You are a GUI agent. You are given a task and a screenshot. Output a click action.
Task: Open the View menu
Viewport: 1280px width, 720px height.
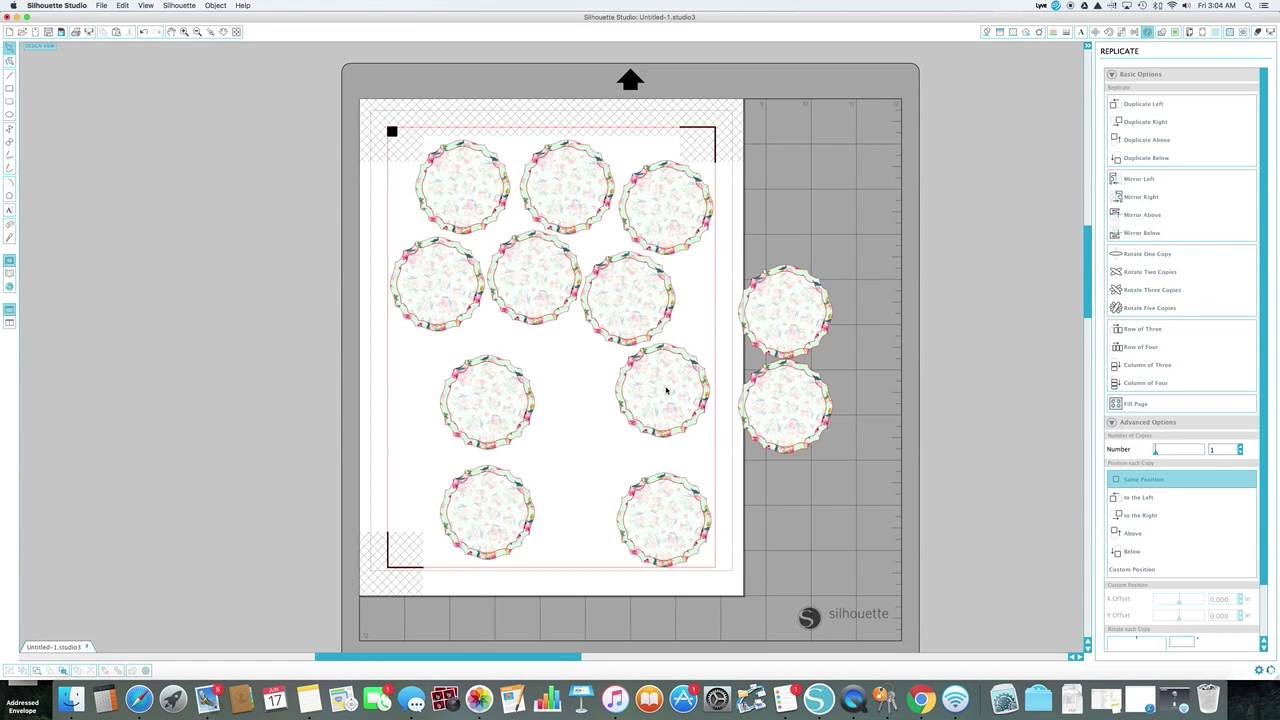coord(145,5)
